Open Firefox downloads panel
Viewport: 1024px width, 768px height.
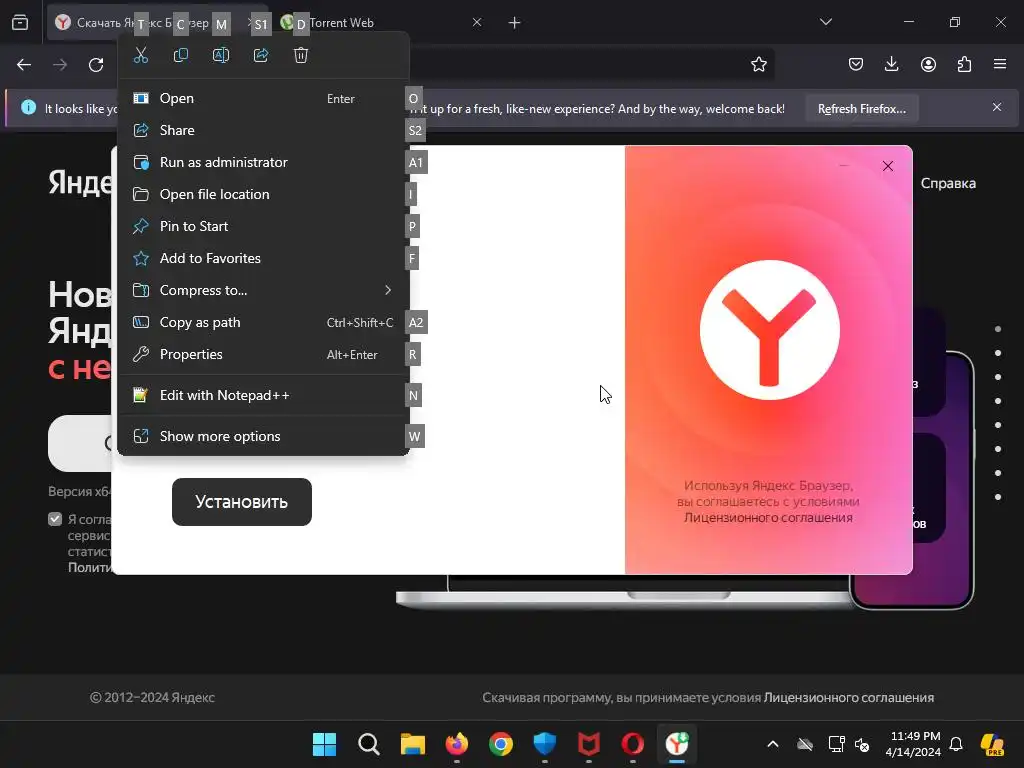click(891, 64)
